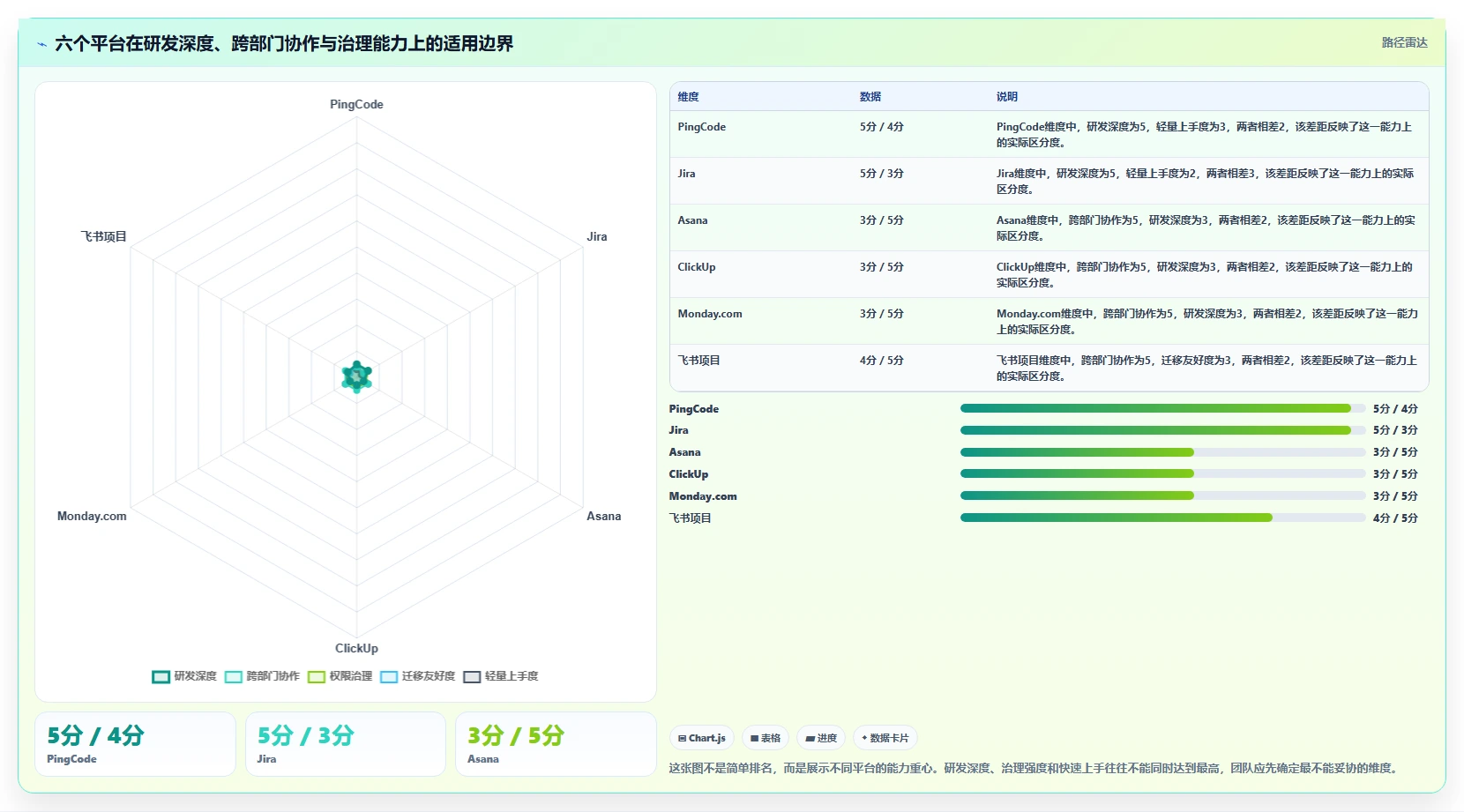Click the ClickUp radar axis label
The height and width of the screenshot is (812, 1464).
point(356,648)
